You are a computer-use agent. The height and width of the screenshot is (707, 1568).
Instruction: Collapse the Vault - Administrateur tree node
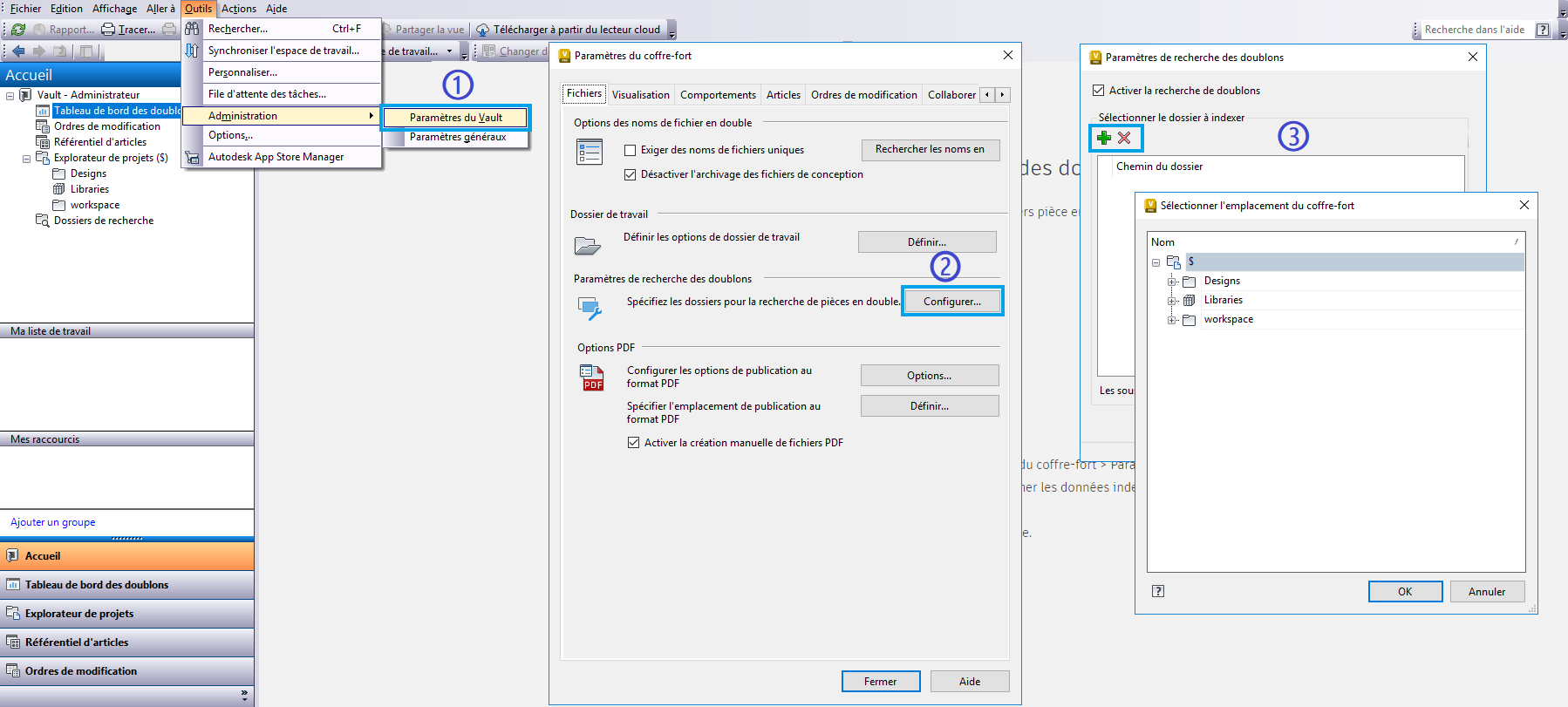click(x=10, y=96)
